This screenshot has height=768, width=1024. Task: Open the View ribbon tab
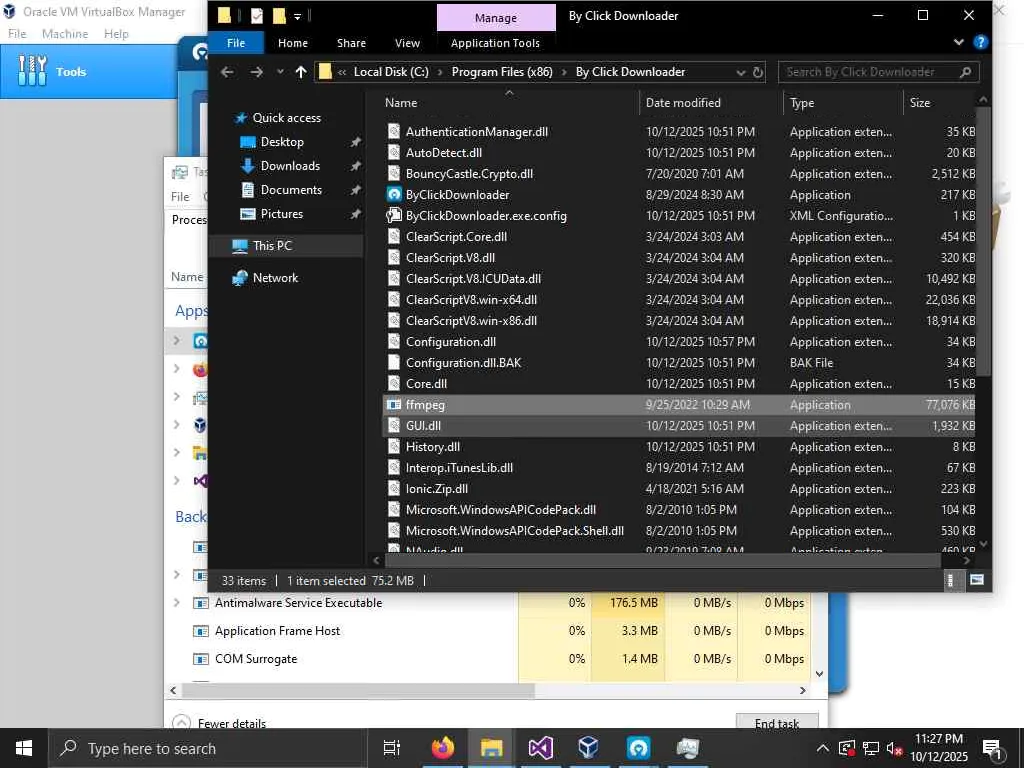tap(408, 43)
